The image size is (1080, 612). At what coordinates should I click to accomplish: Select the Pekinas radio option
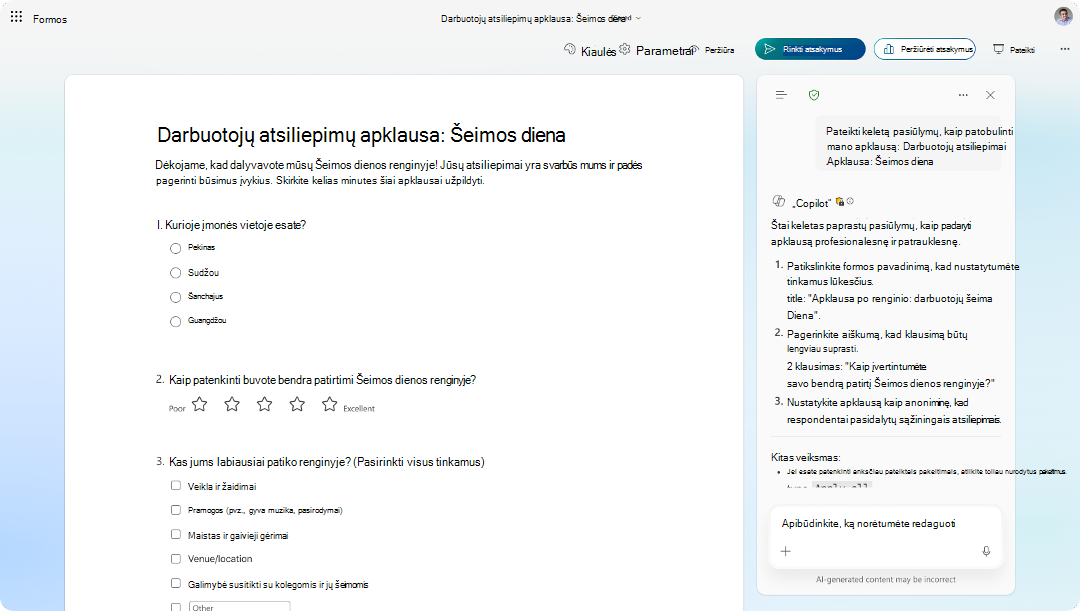click(176, 248)
